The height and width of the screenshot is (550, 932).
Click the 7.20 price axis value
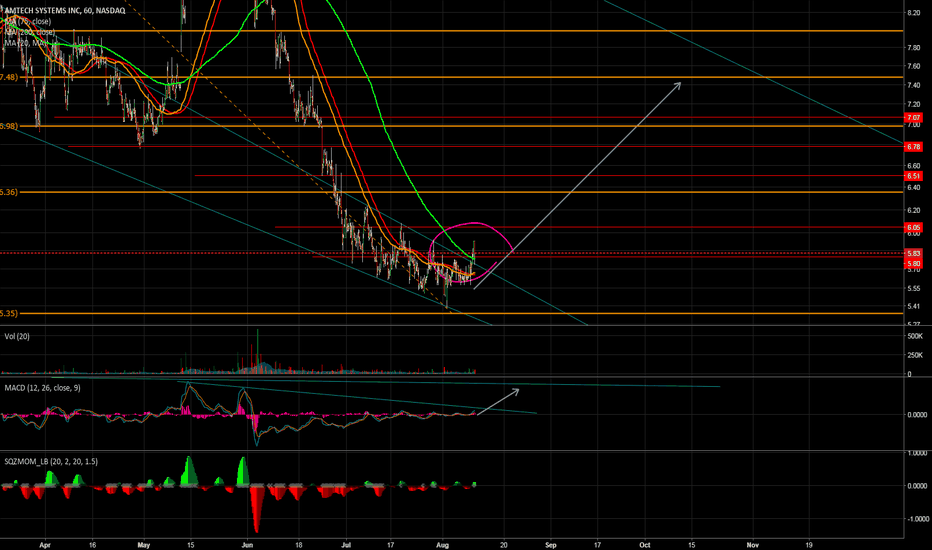pyautogui.click(x=914, y=105)
